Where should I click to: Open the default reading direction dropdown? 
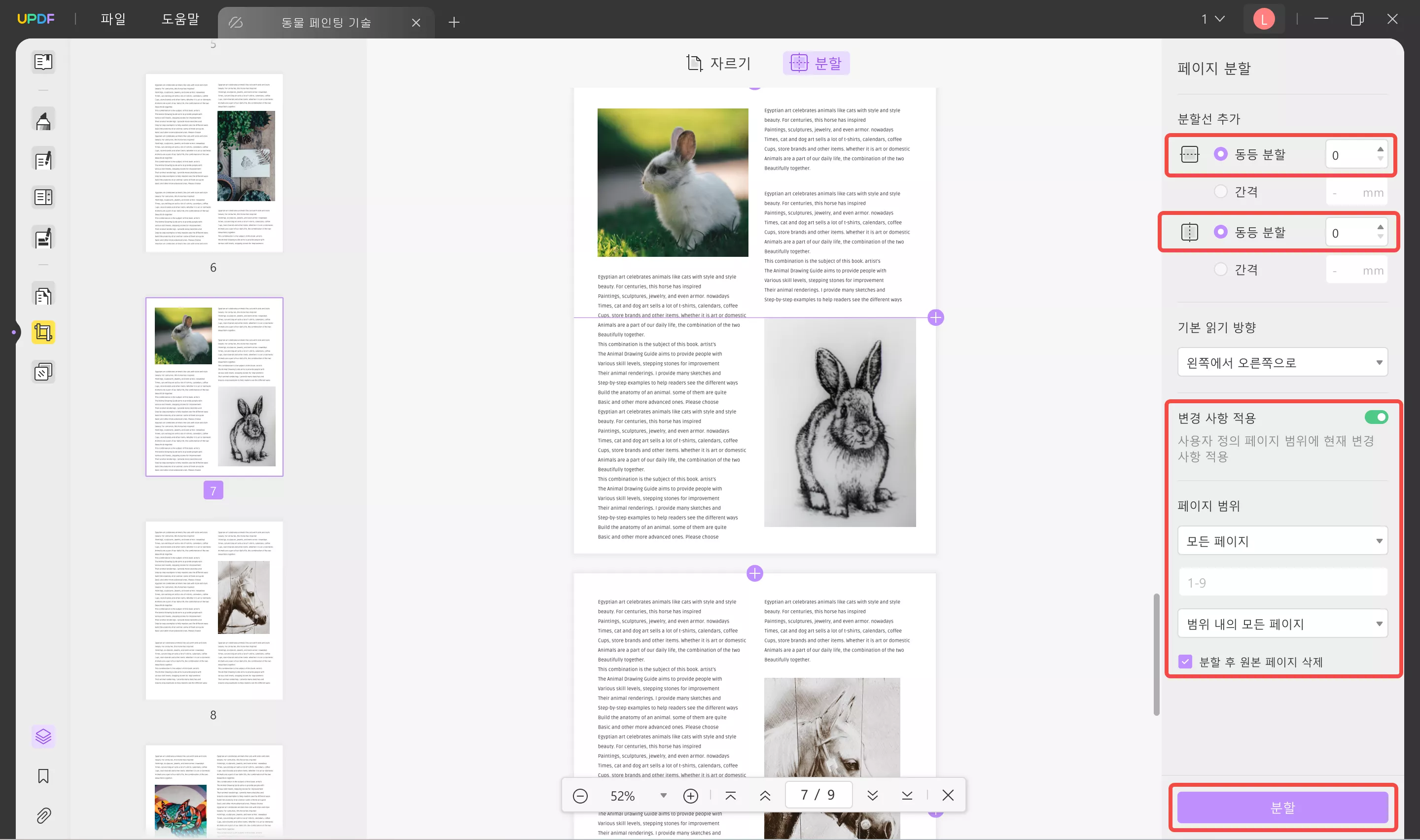1282,362
